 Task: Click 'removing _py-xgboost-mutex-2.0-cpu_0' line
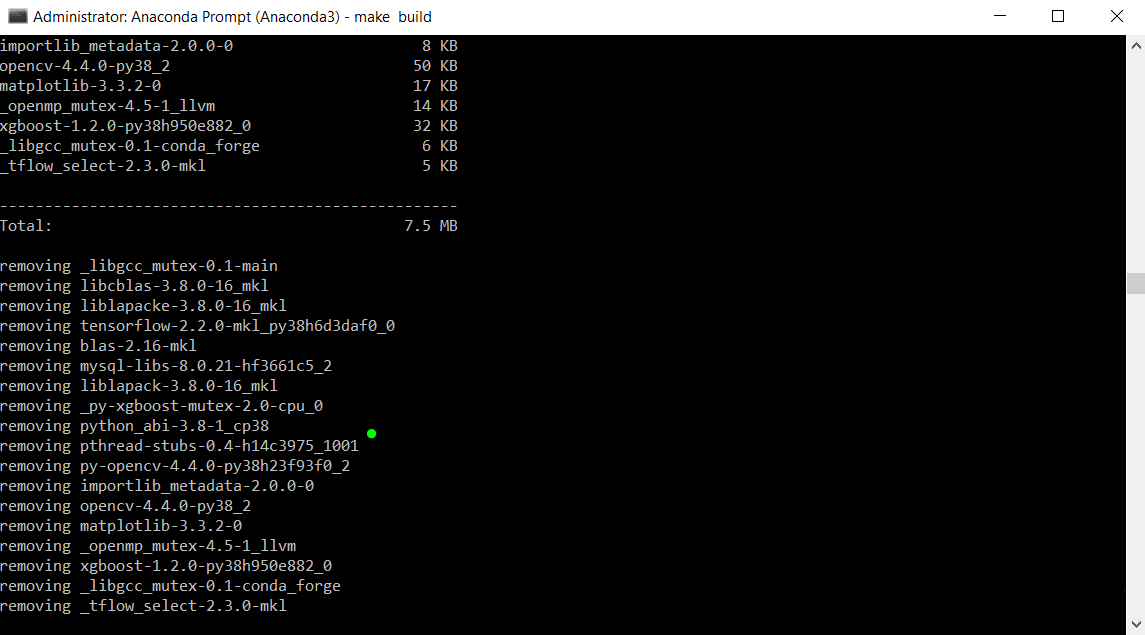pyautogui.click(x=161, y=406)
